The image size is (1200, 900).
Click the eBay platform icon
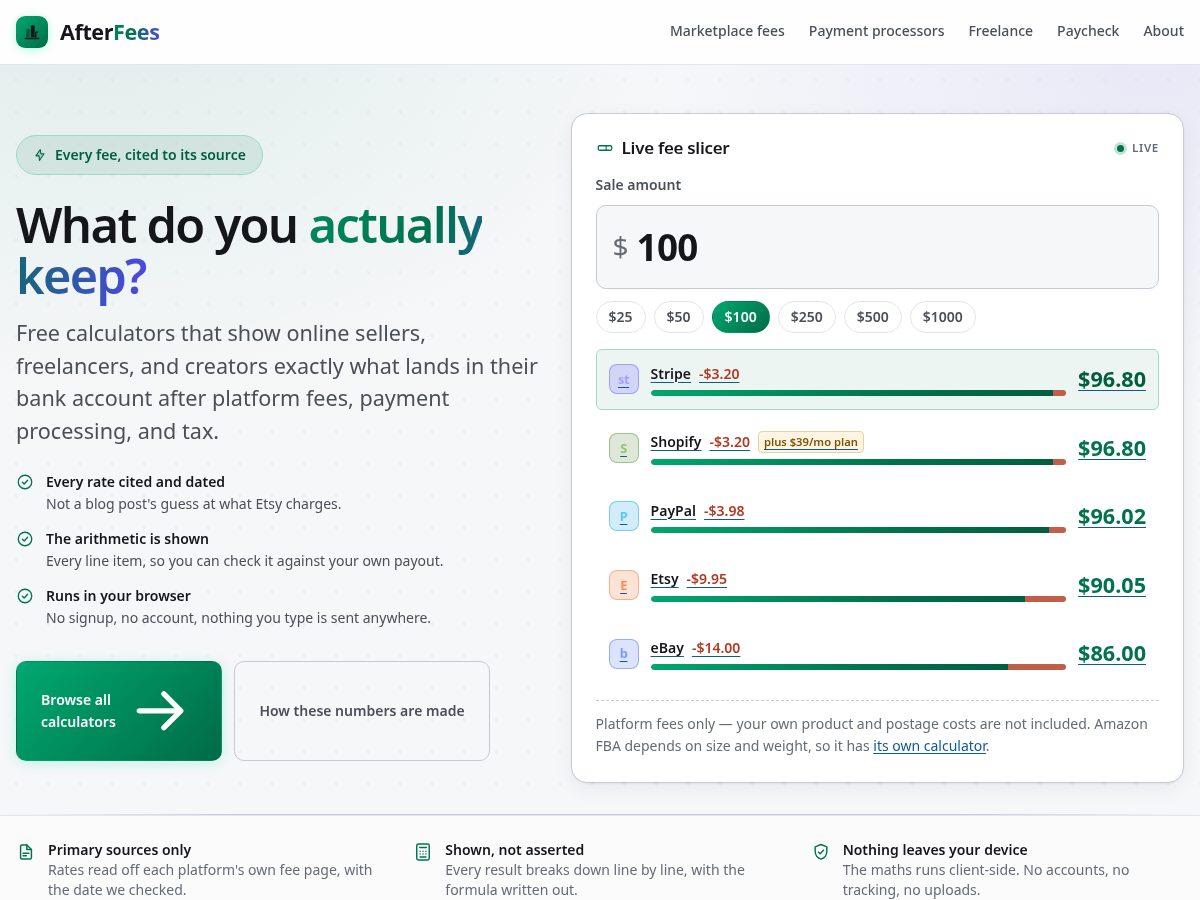point(624,653)
